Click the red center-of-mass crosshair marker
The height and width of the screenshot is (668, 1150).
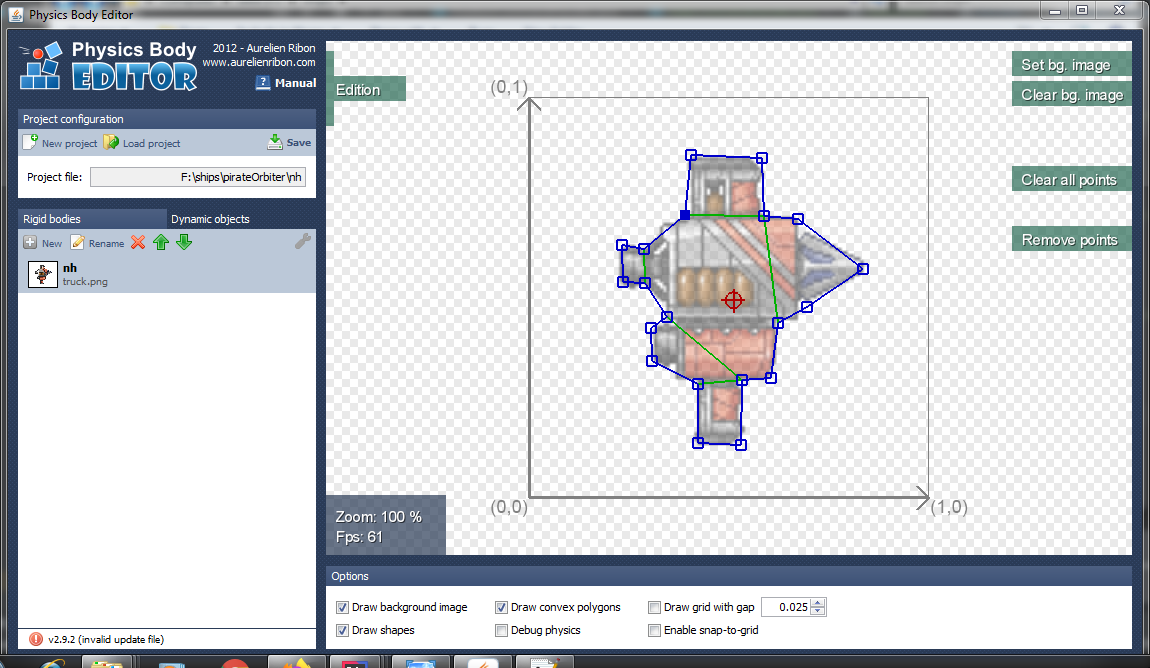coord(733,300)
